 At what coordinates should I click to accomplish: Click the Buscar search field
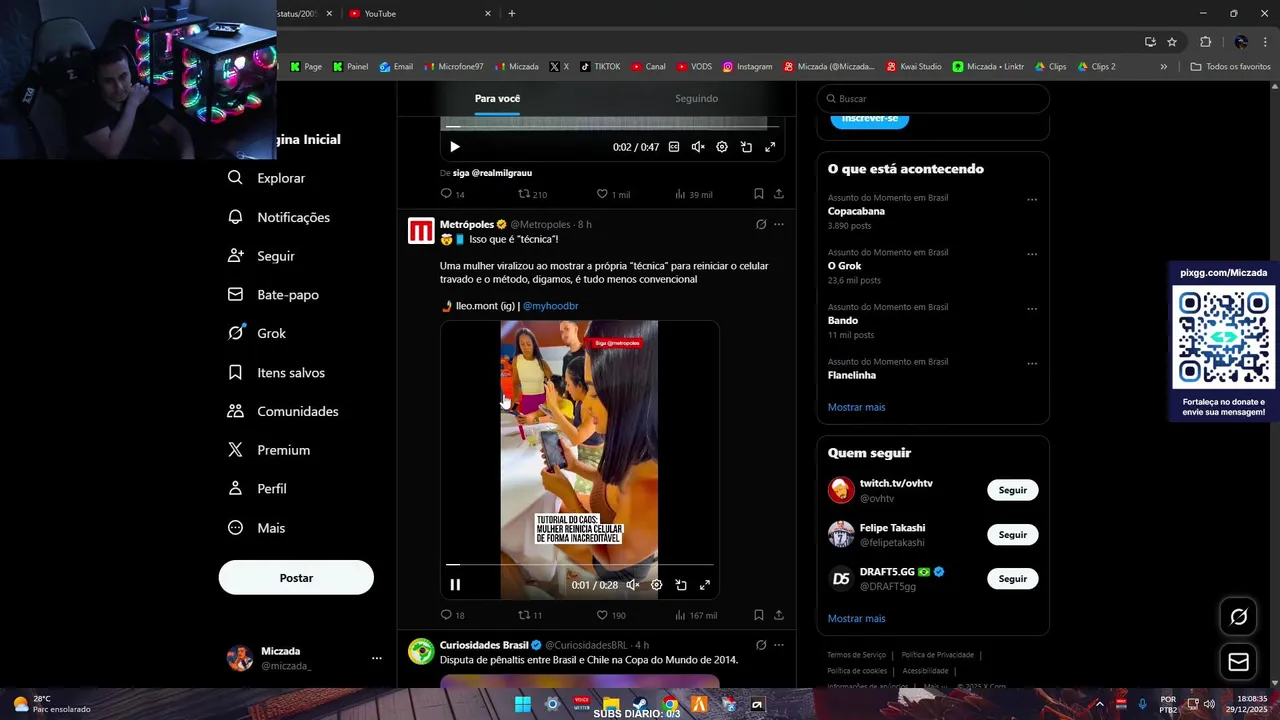click(933, 99)
